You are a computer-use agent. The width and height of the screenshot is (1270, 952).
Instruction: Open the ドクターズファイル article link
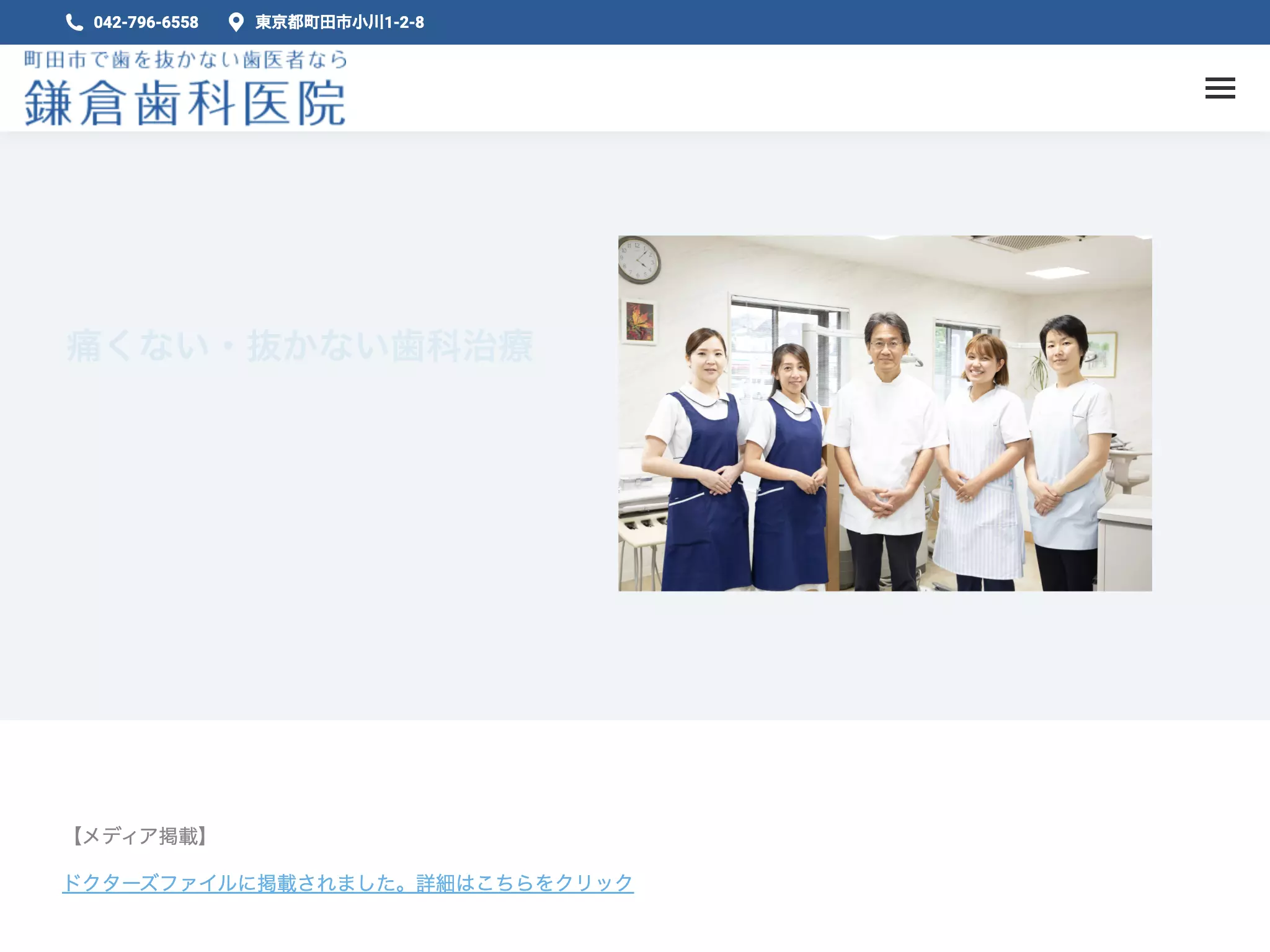coord(348,883)
